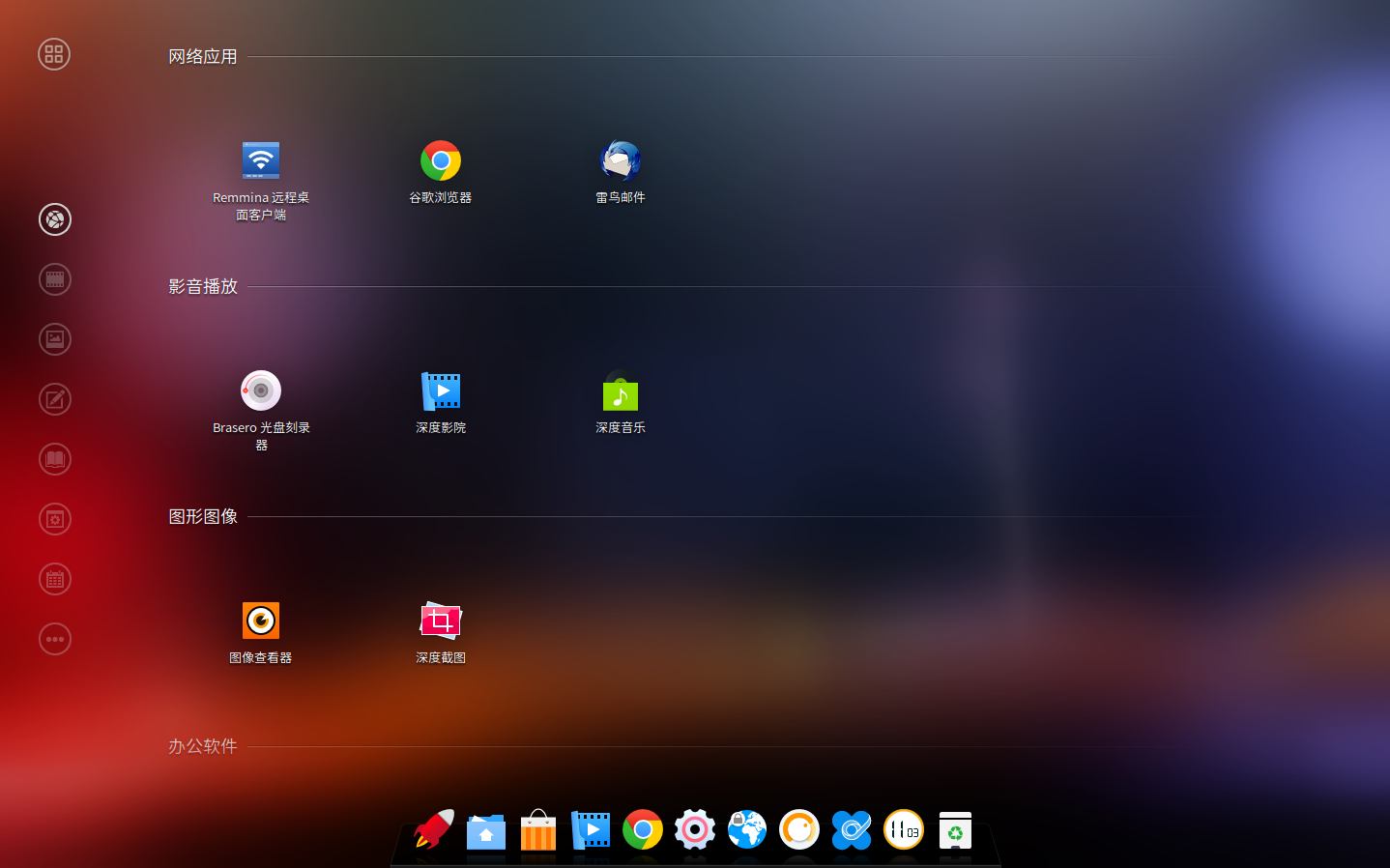Image resolution: width=1390 pixels, height=868 pixels.
Task: Open Deepin Movie (深度影院) in the launcher grid
Action: pyautogui.click(x=441, y=391)
